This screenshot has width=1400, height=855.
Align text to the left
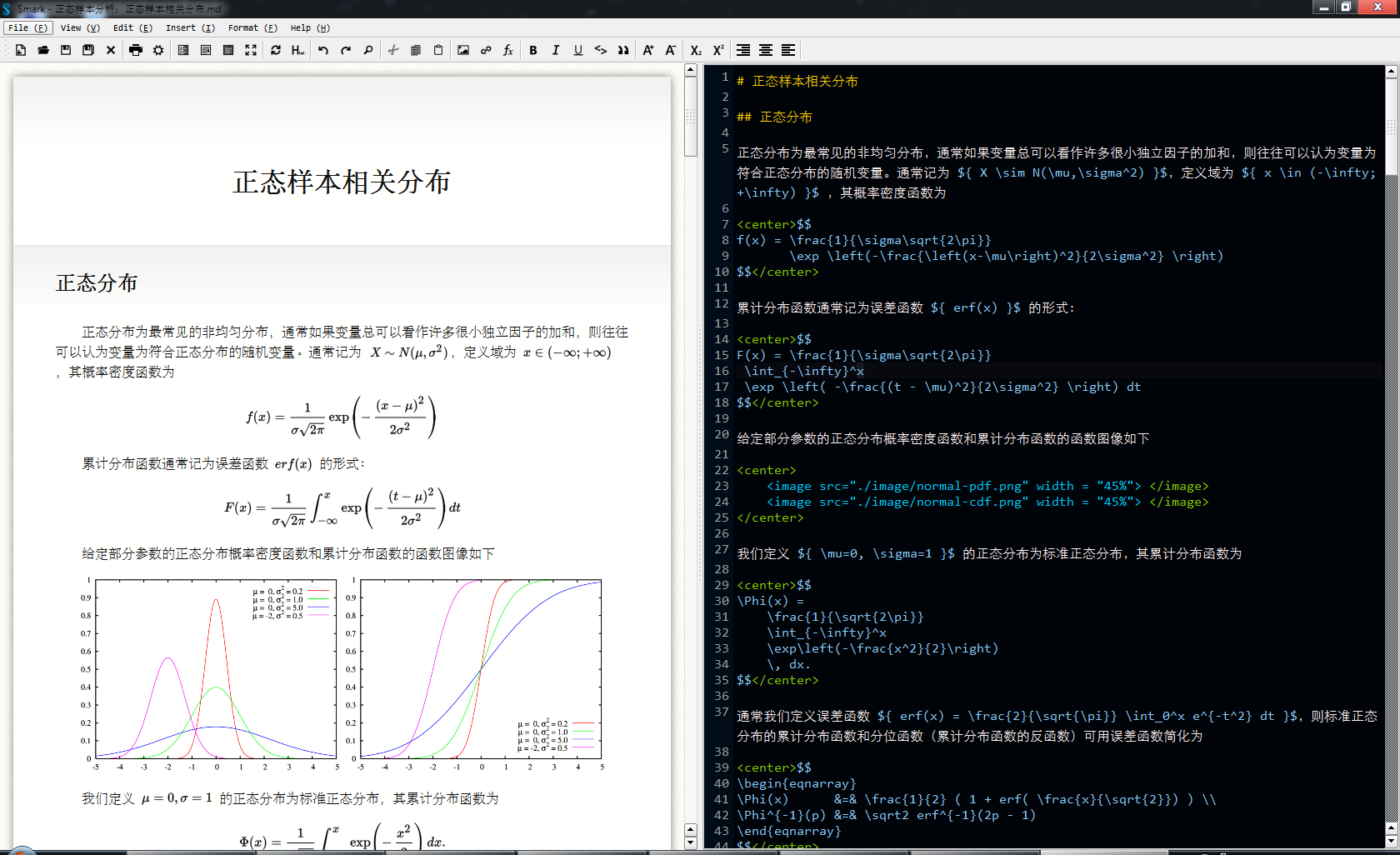coord(788,50)
